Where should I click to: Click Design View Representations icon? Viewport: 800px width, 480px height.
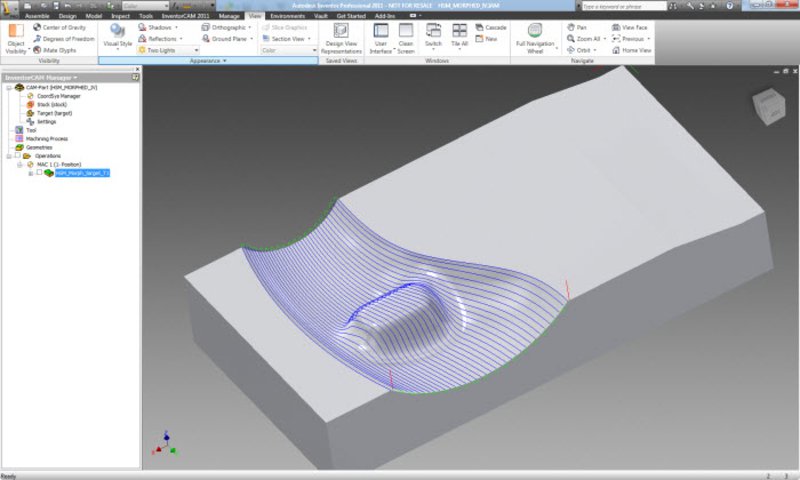click(x=340, y=32)
